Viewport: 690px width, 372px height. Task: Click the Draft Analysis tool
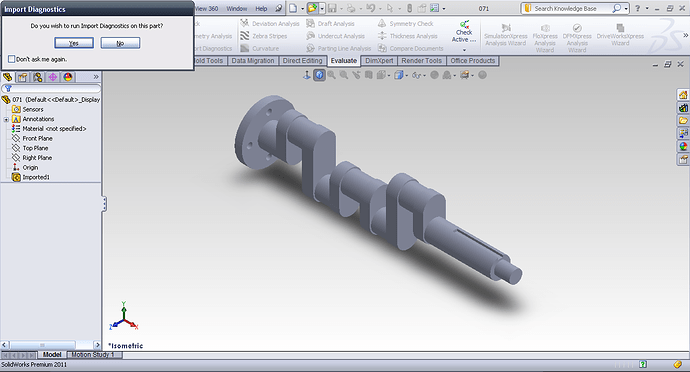[330, 24]
